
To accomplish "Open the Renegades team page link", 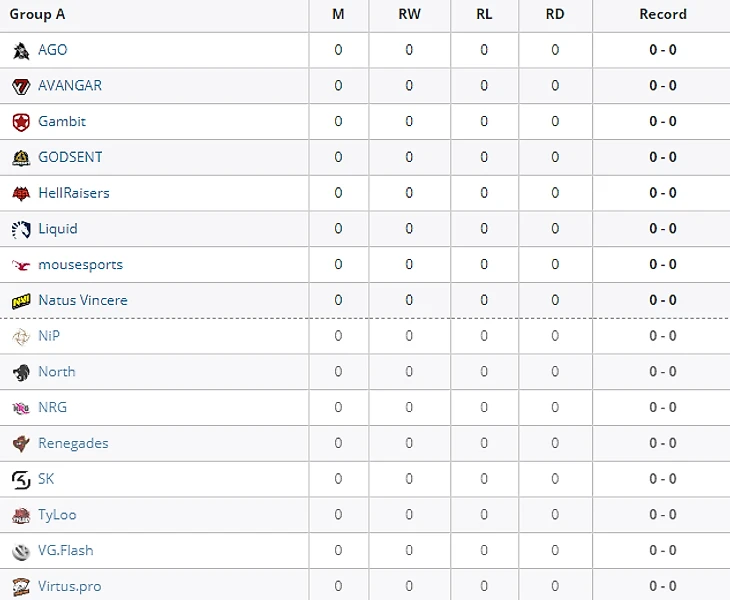I will (73, 443).
